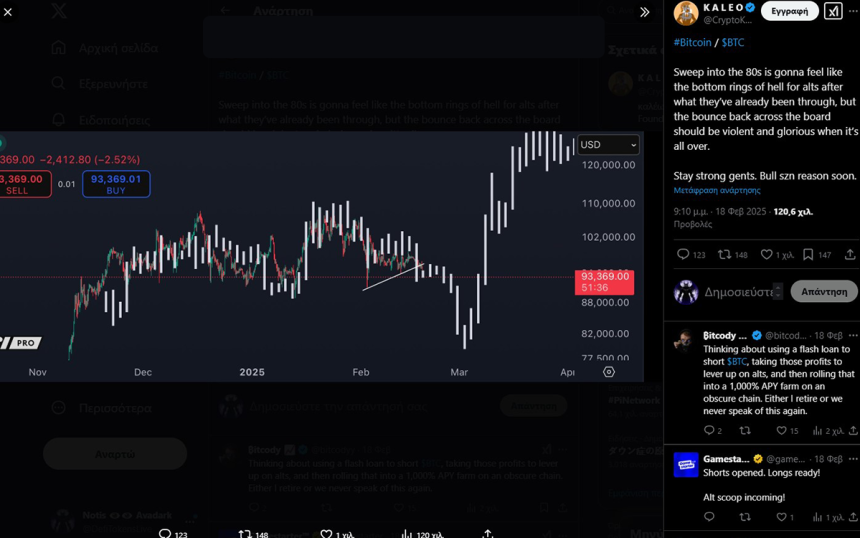Image resolution: width=860 pixels, height=538 pixels.
Task: Reply to Gamesta's comment
Action: coord(709,517)
